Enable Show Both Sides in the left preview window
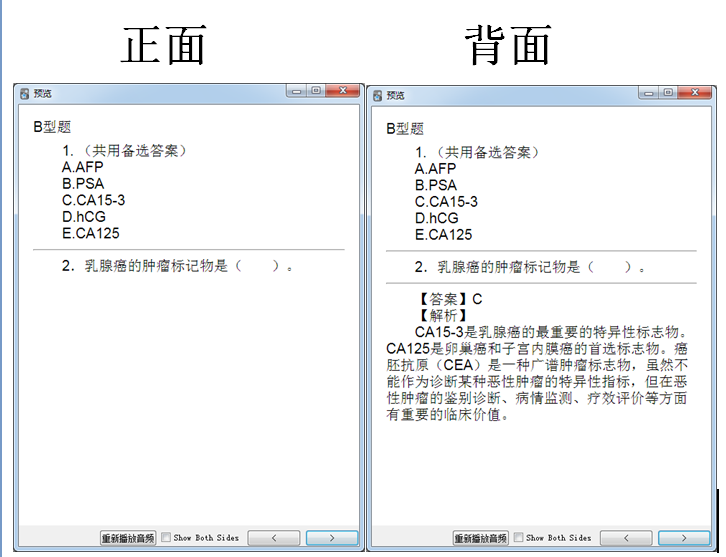The width and height of the screenshot is (726, 557). (x=166, y=538)
